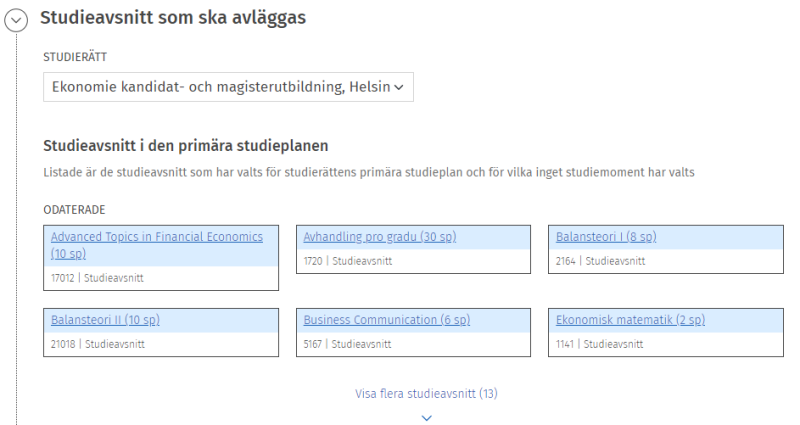Open Advanced Topics in Financial Economics link
Screen dimensions: 800x425
tap(156, 245)
